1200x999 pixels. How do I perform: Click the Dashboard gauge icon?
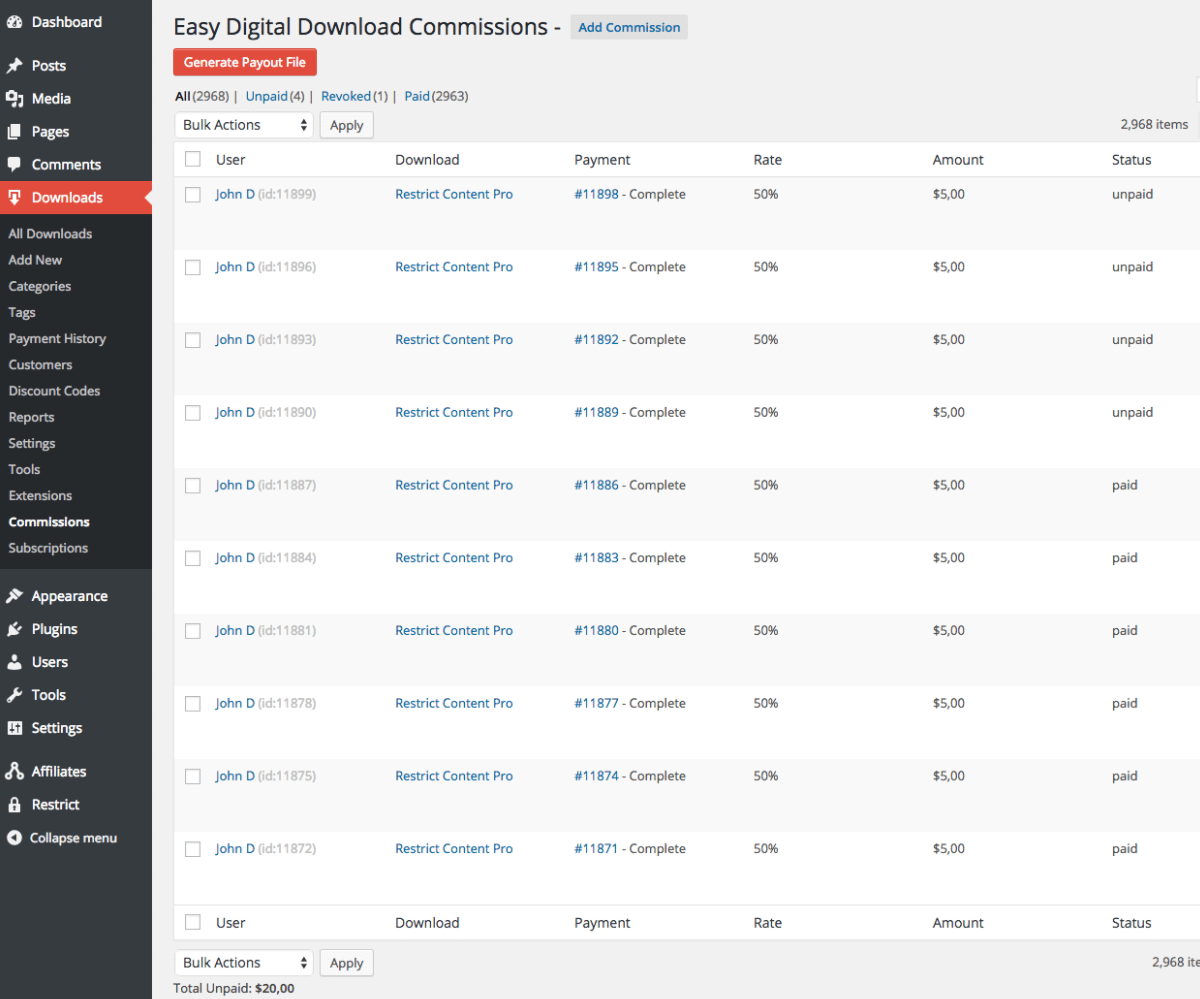click(x=14, y=22)
